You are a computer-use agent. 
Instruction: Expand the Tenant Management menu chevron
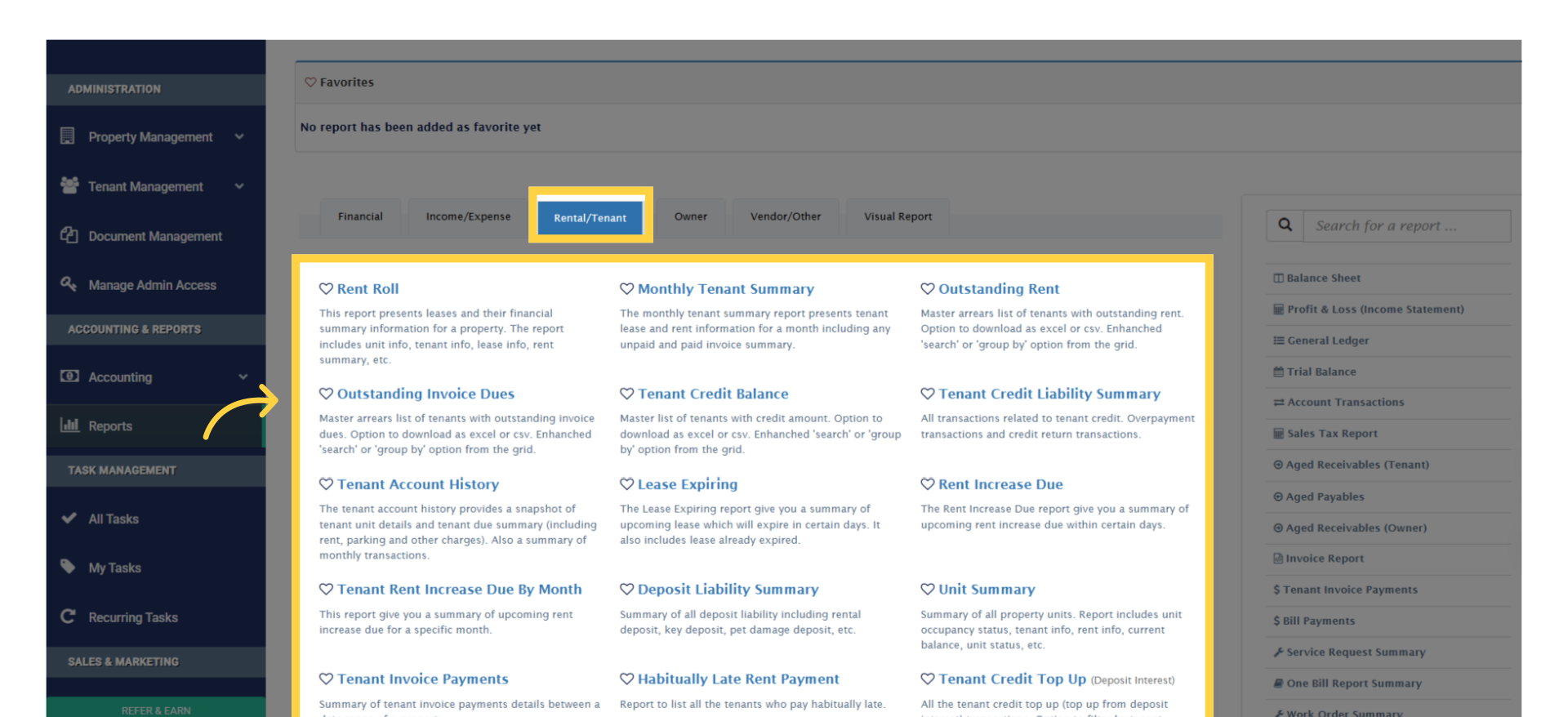click(x=239, y=186)
